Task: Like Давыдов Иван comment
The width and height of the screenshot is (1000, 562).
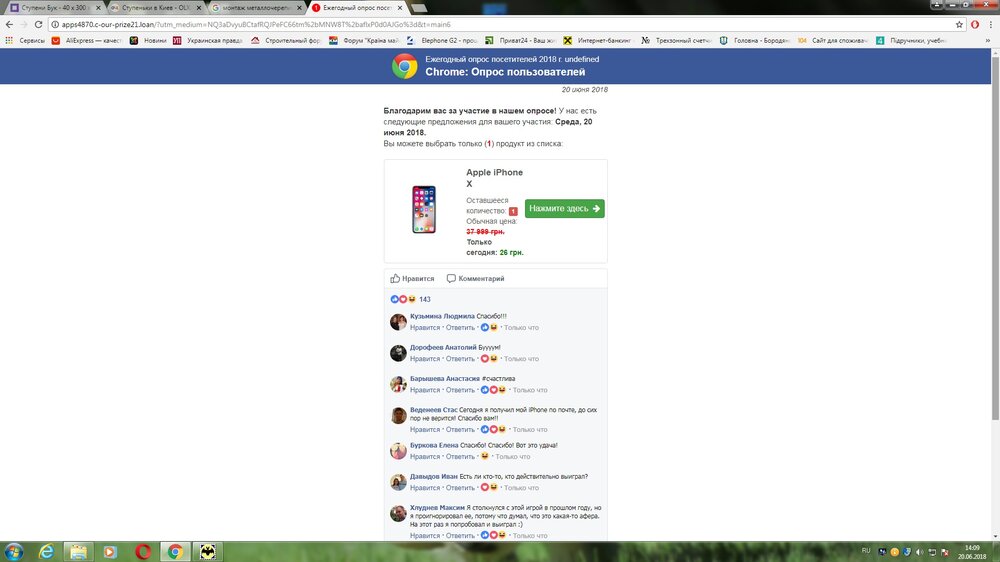Action: tap(425, 487)
